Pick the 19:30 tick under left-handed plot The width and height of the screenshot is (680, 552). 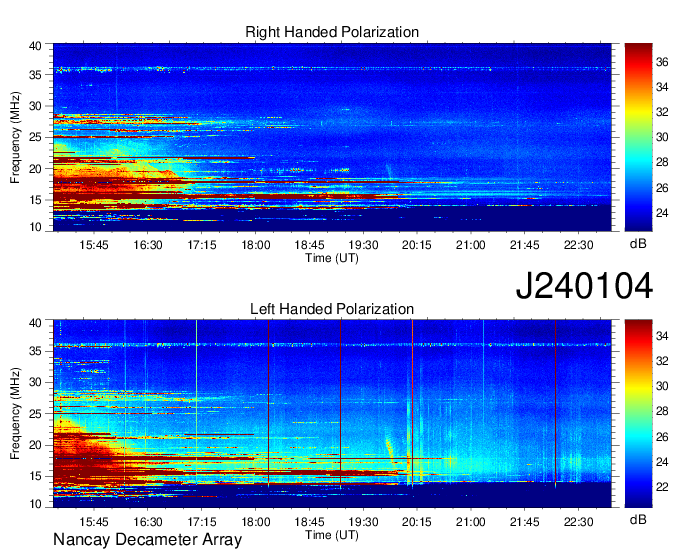click(363, 522)
